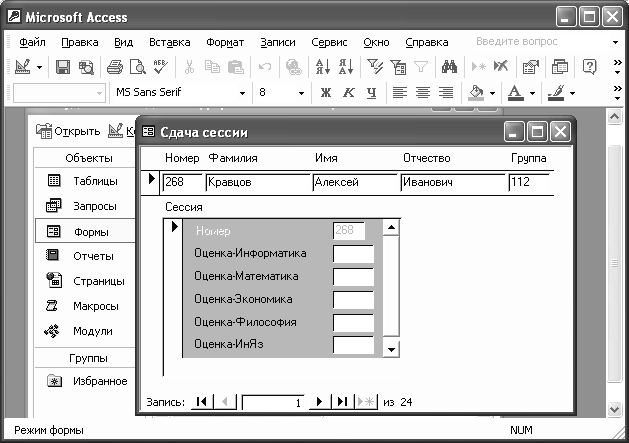Click the Help question mark icon
The image size is (629, 443).
pos(589,67)
